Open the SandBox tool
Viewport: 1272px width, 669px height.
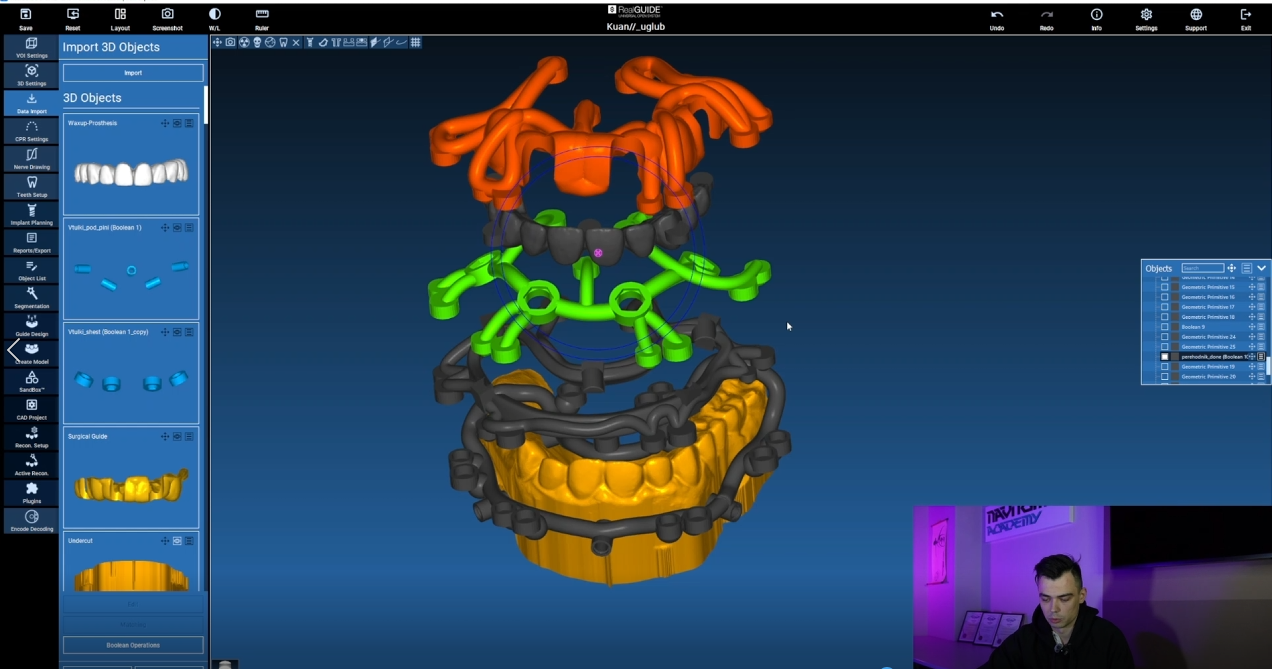31,382
